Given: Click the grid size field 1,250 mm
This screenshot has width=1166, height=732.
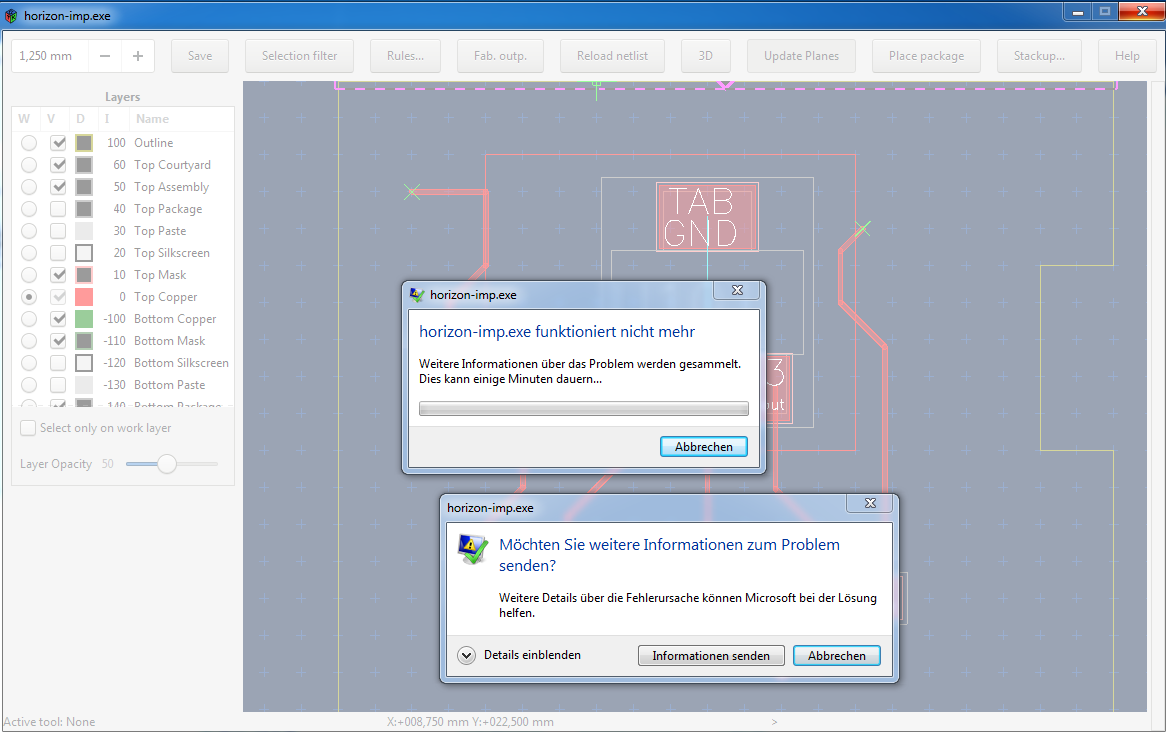Looking at the screenshot, I should (x=50, y=56).
